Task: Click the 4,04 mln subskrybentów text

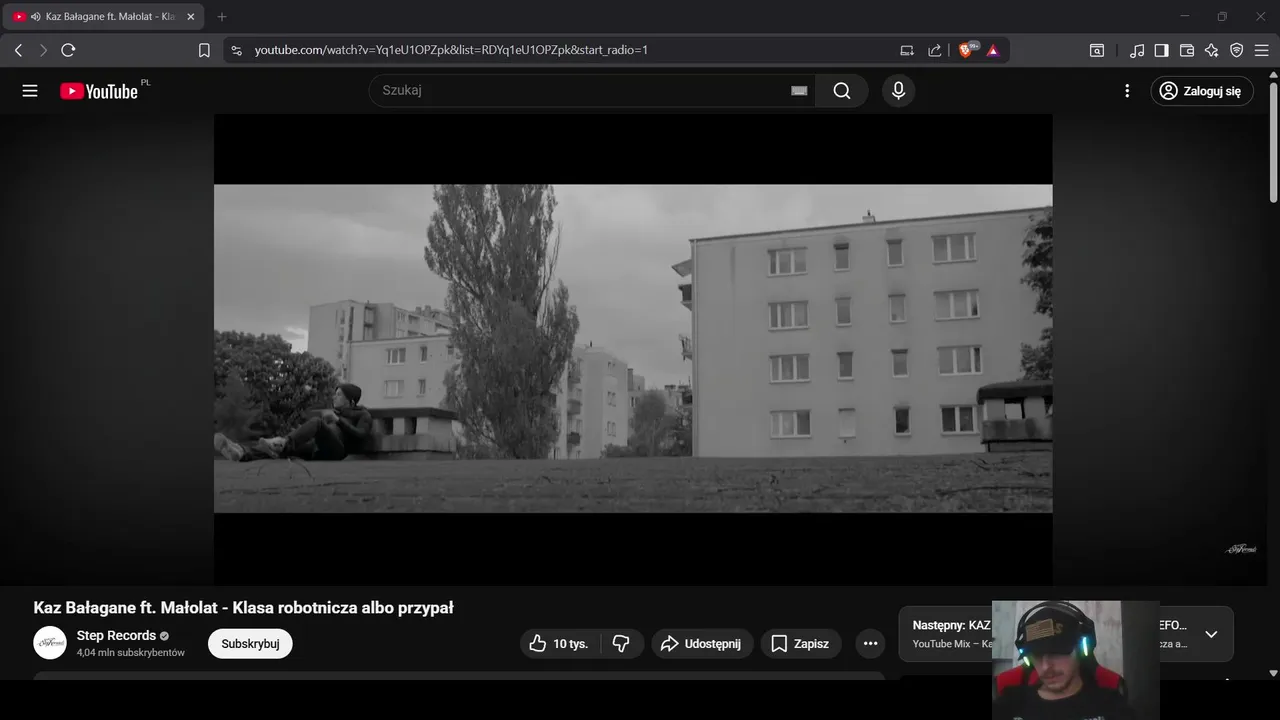Action: pyautogui.click(x=131, y=653)
